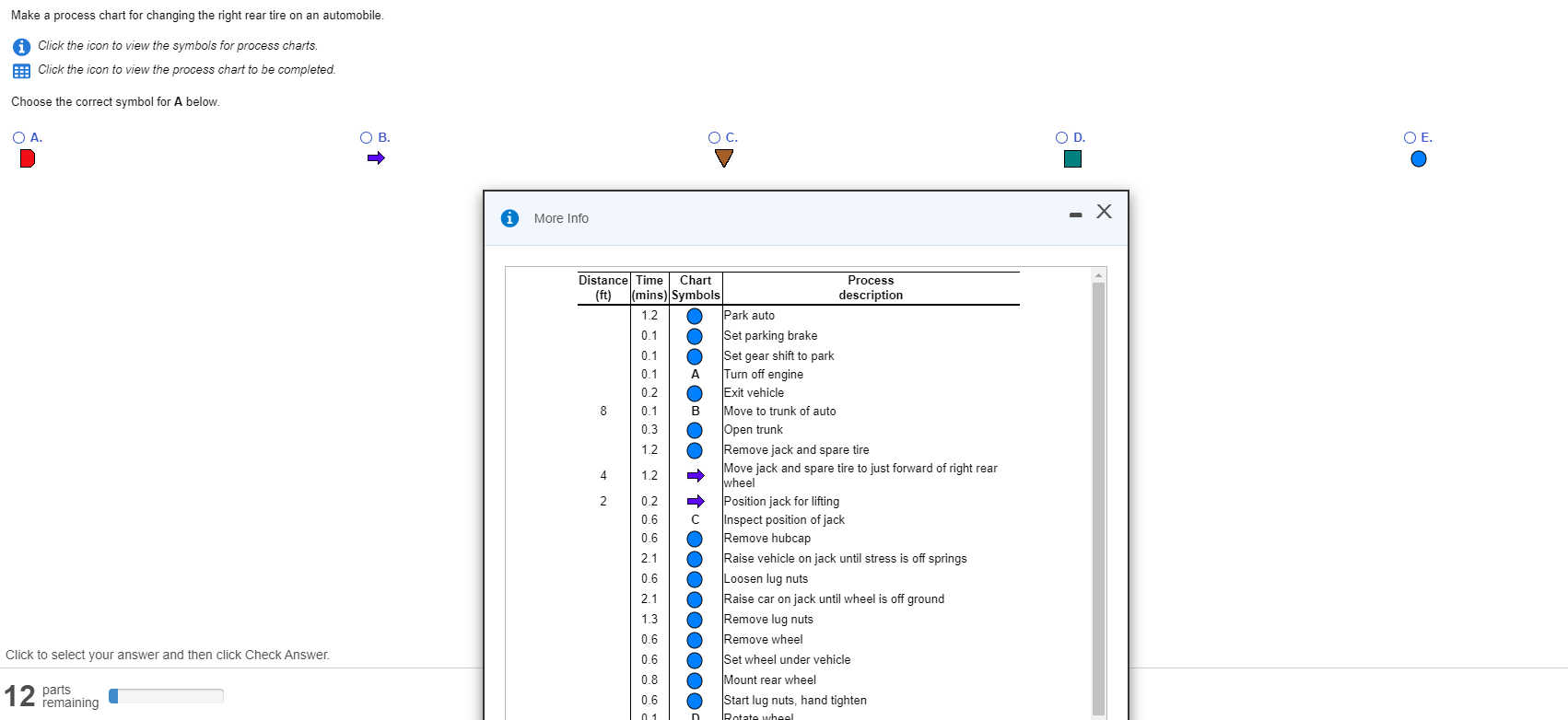Click the blue circle for Set parking brake
The width and height of the screenshot is (1568, 720).
coord(695,336)
